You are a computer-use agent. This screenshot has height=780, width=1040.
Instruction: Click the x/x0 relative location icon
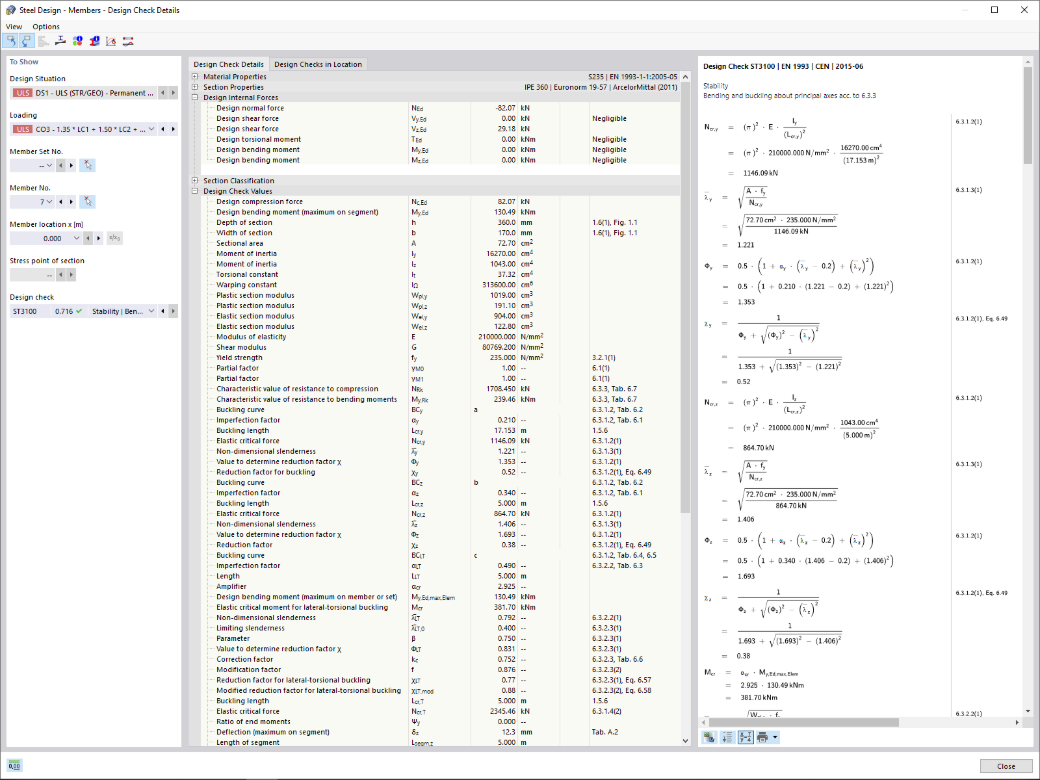click(114, 238)
